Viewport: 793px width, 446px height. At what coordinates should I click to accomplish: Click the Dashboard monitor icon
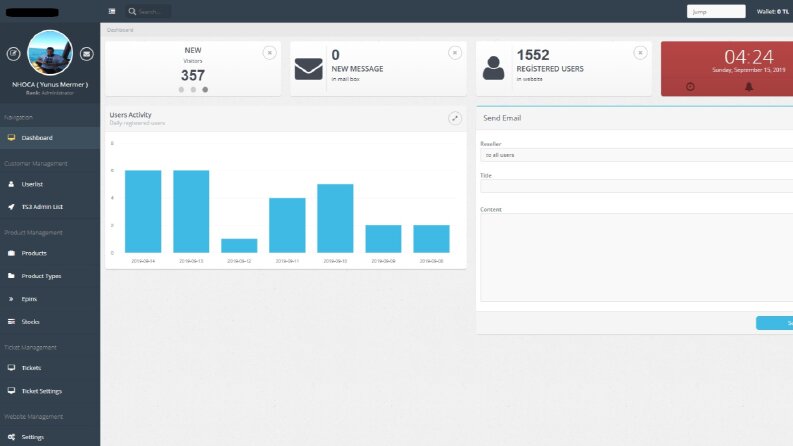click(11, 138)
